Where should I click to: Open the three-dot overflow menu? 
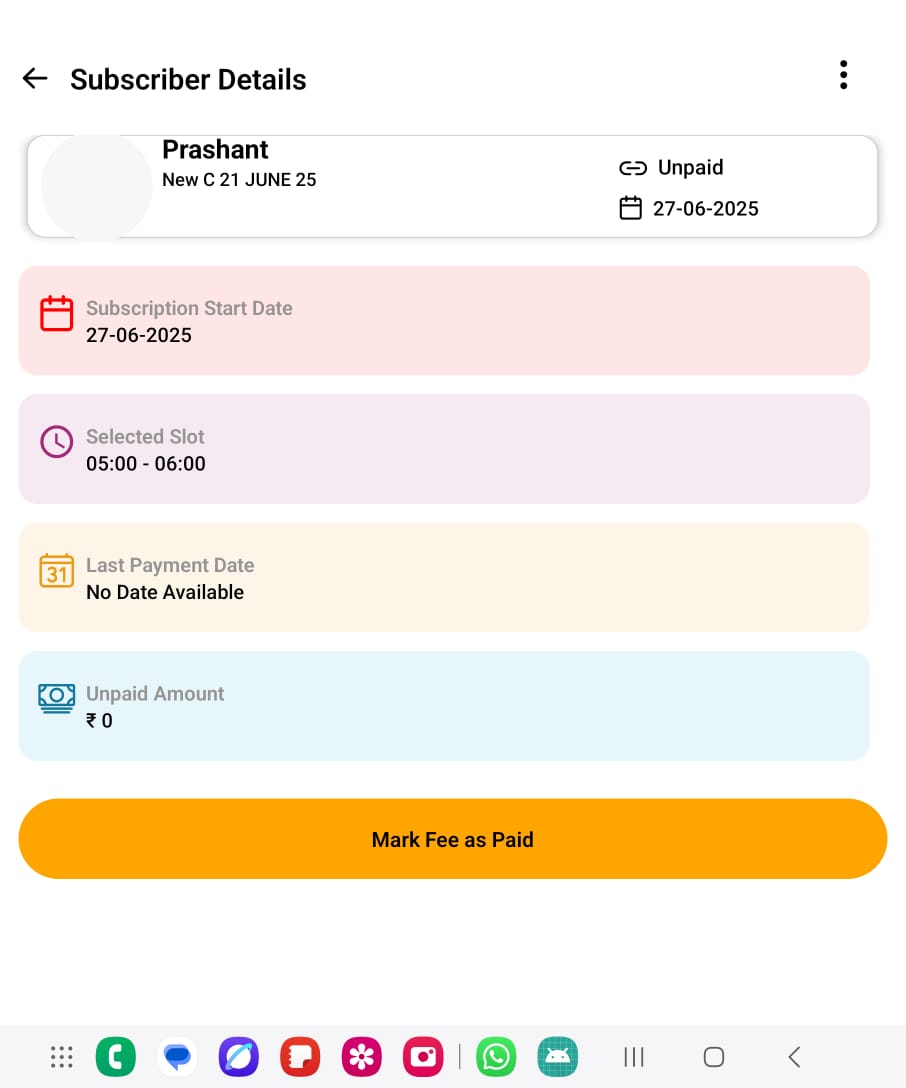[844, 75]
